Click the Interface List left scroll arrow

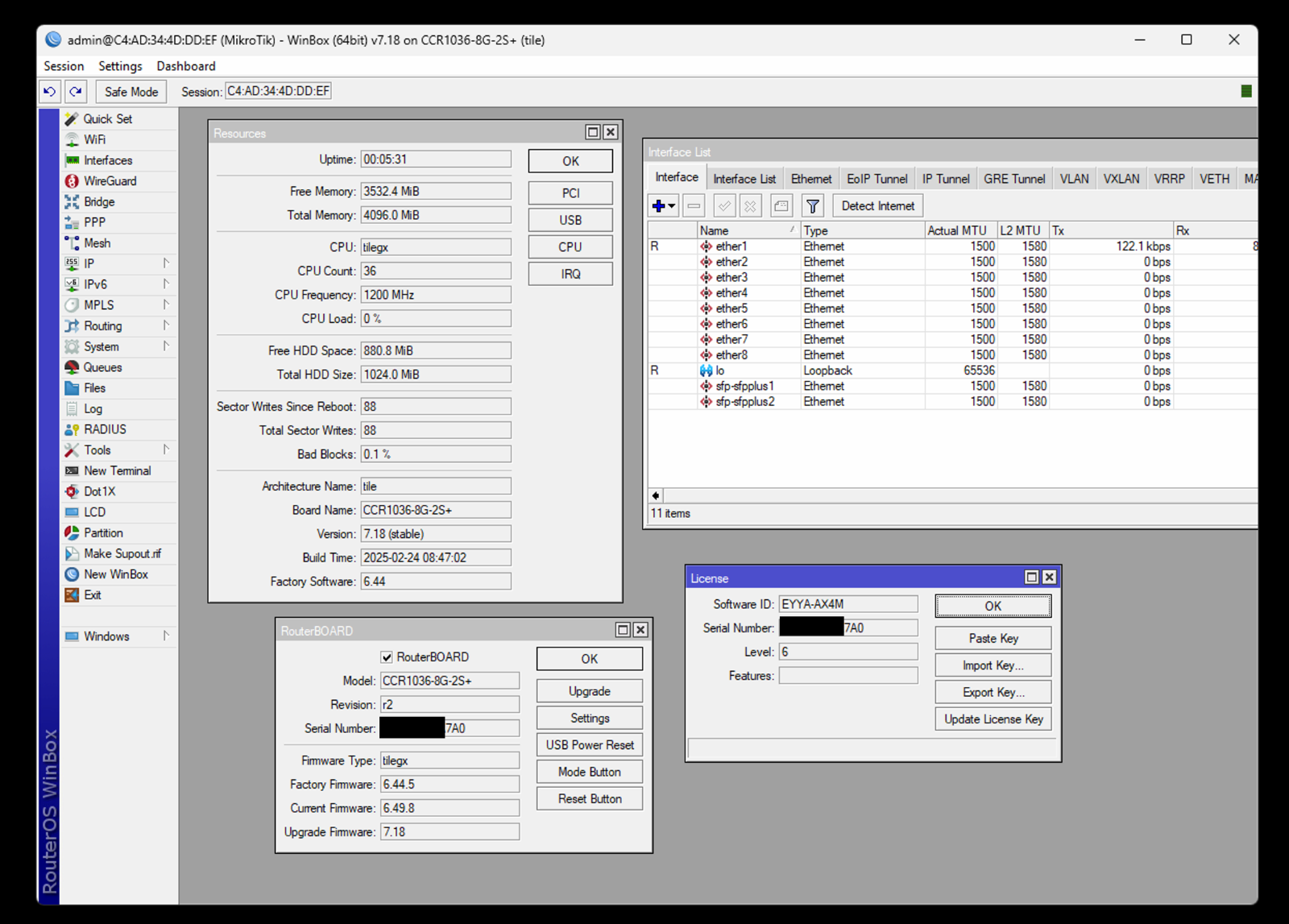pos(656,495)
